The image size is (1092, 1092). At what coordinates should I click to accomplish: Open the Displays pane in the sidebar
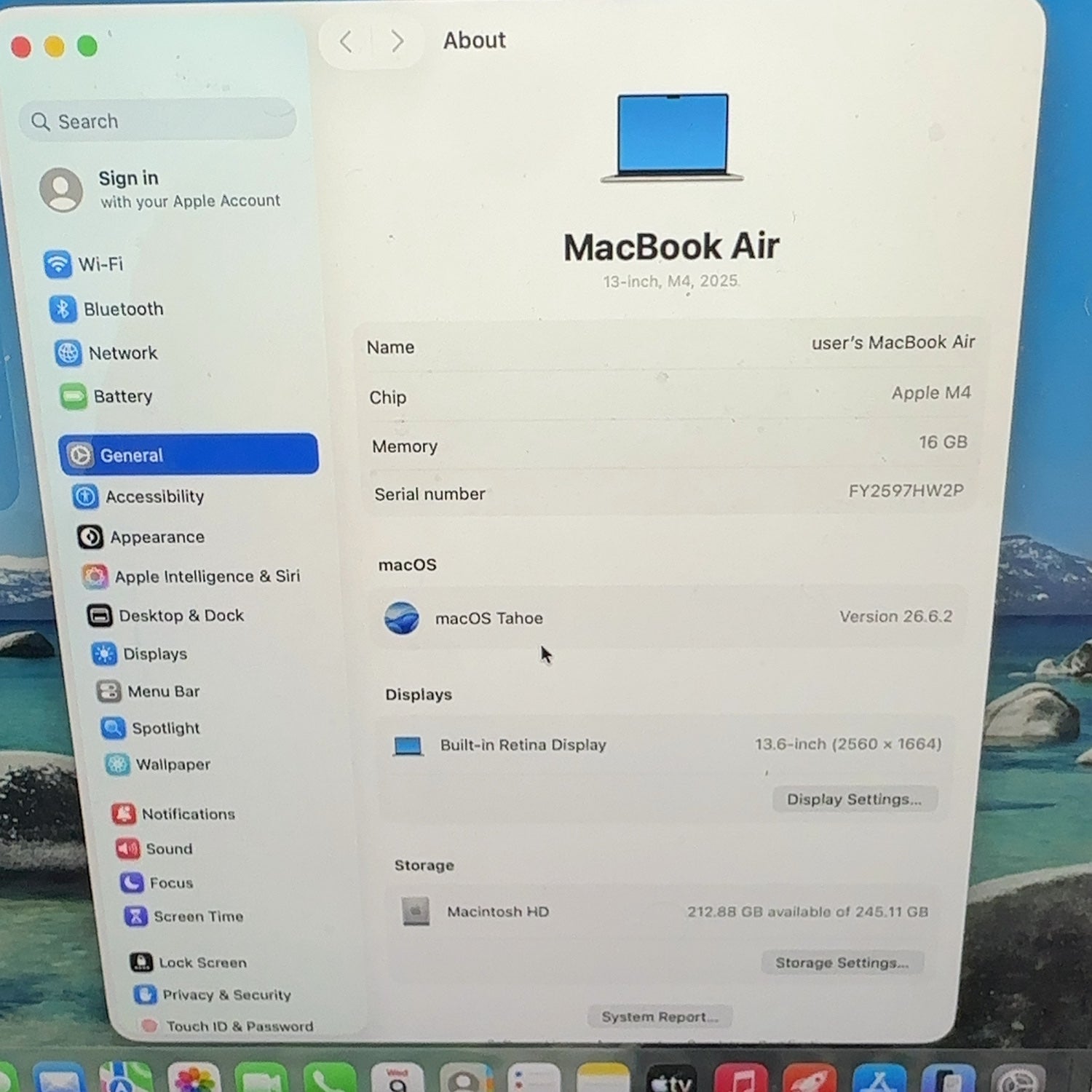[x=140, y=654]
